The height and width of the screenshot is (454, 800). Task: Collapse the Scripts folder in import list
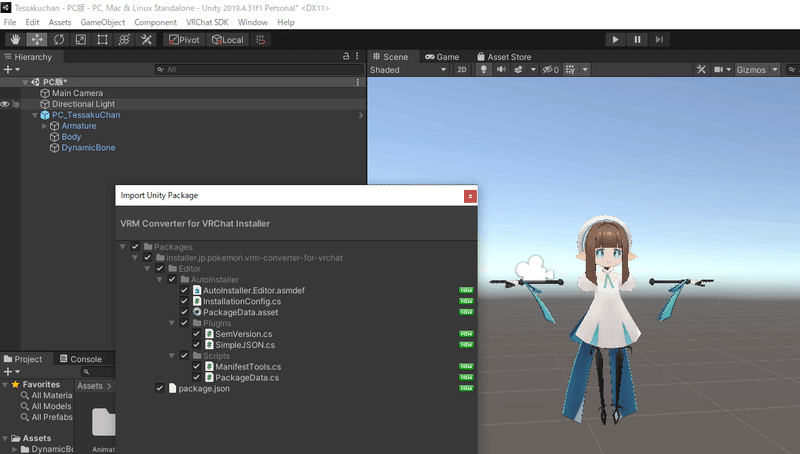[172, 356]
